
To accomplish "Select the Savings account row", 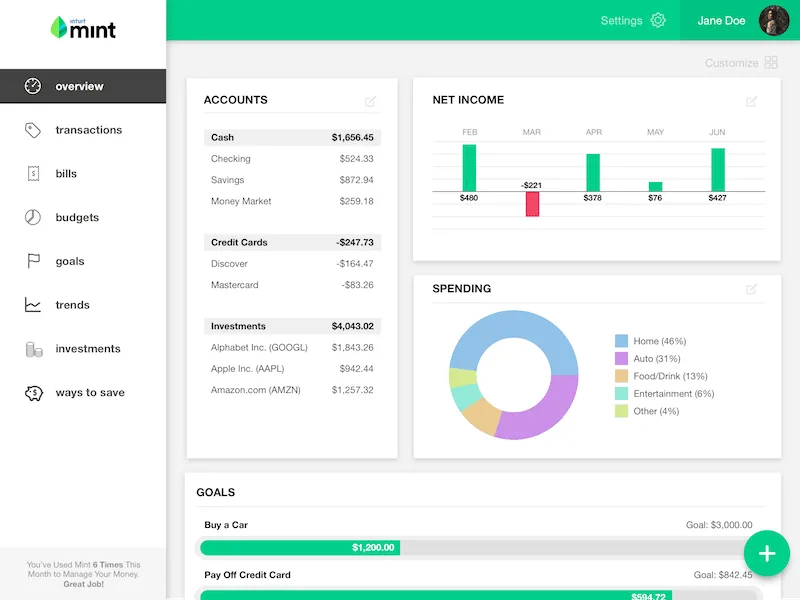I will click(x=292, y=180).
